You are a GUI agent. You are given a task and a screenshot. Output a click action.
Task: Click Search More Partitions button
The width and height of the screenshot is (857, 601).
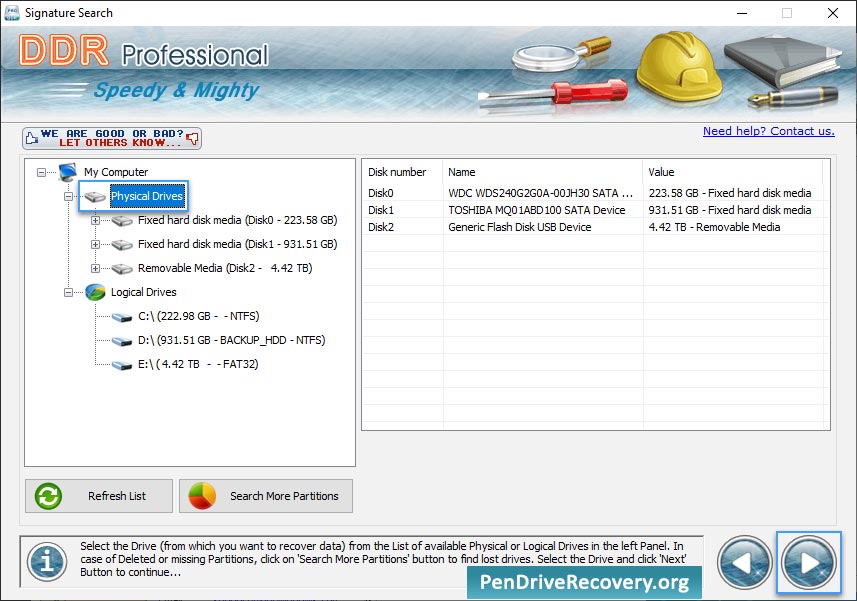click(x=266, y=496)
